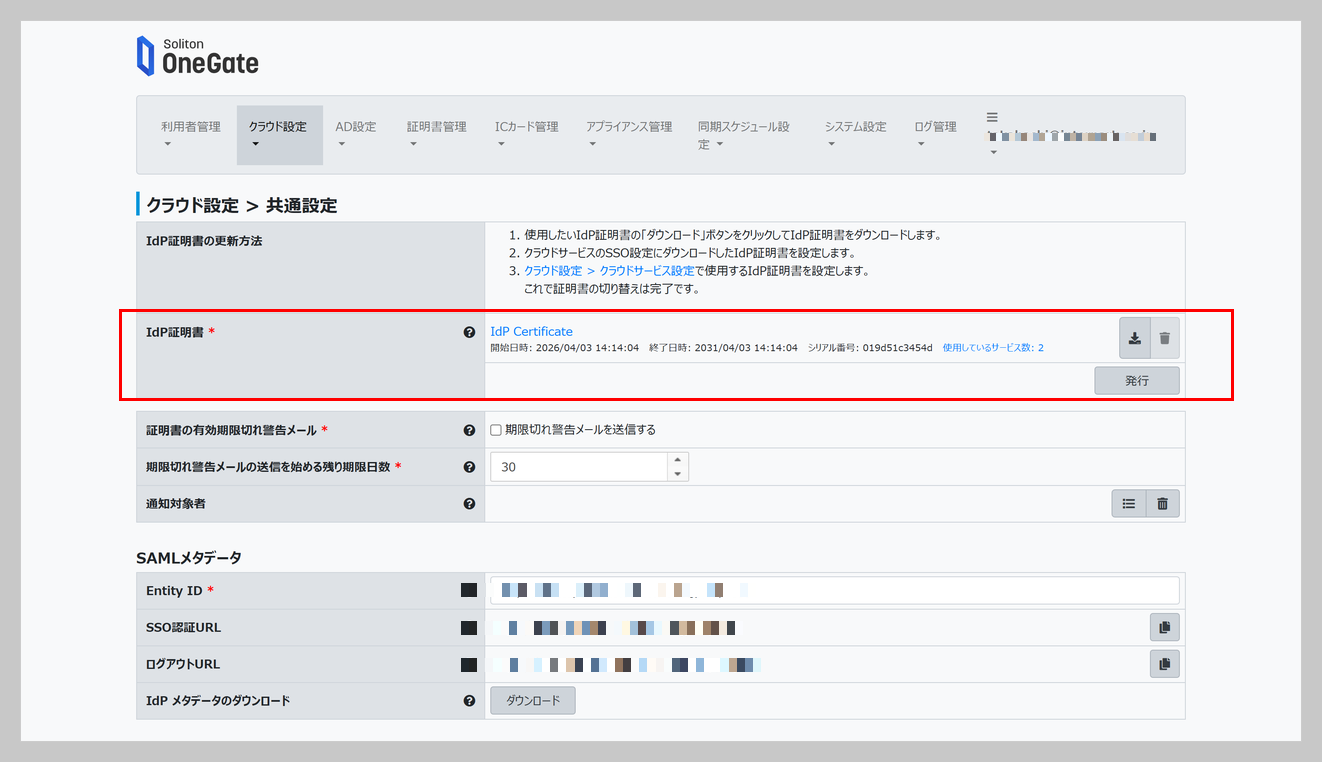The width and height of the screenshot is (1322, 762).
Task: Expand the 利用者管理 dropdown menu
Action: coord(191,135)
